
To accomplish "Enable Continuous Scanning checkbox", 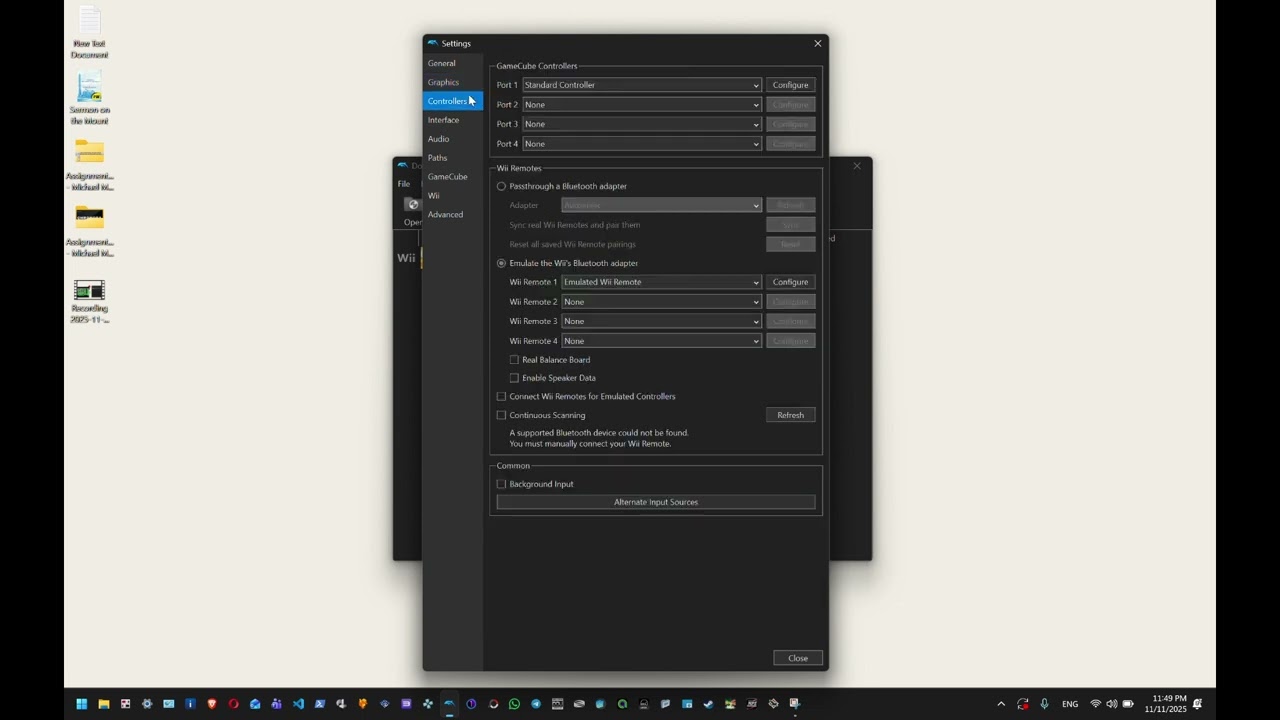I will (541, 415).
